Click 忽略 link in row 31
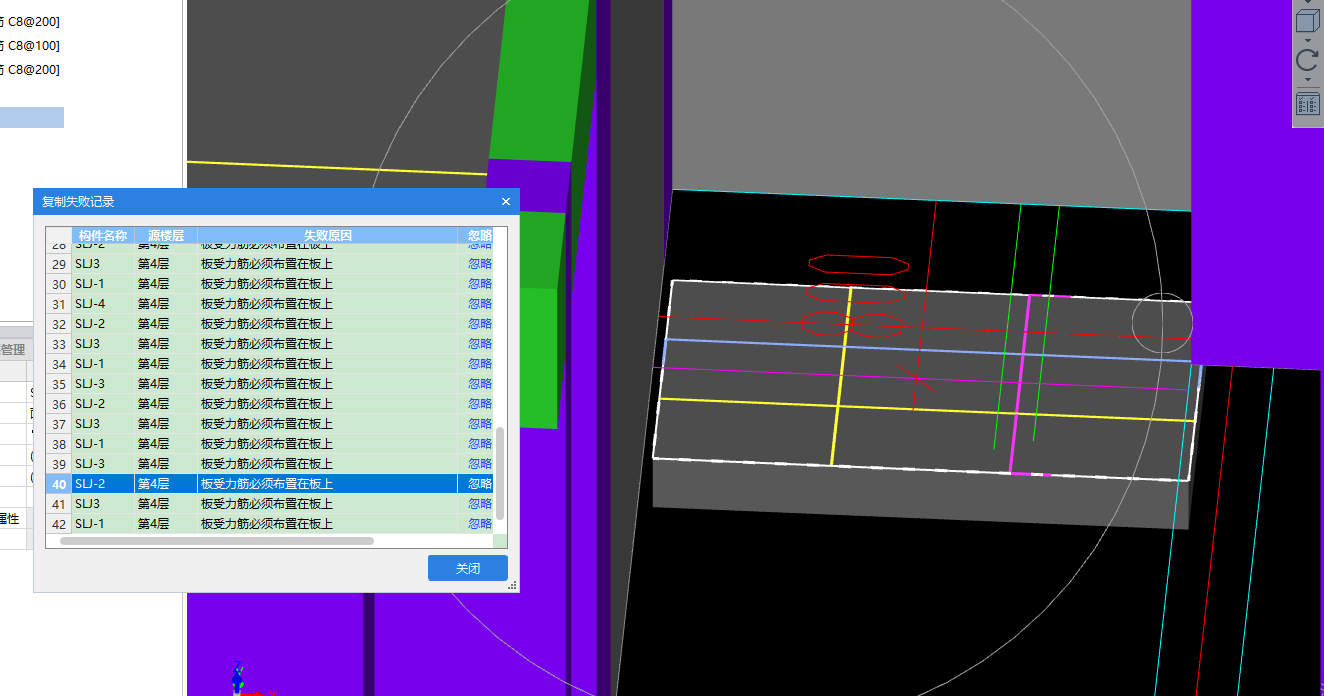Image resolution: width=1324 pixels, height=696 pixels. [480, 304]
